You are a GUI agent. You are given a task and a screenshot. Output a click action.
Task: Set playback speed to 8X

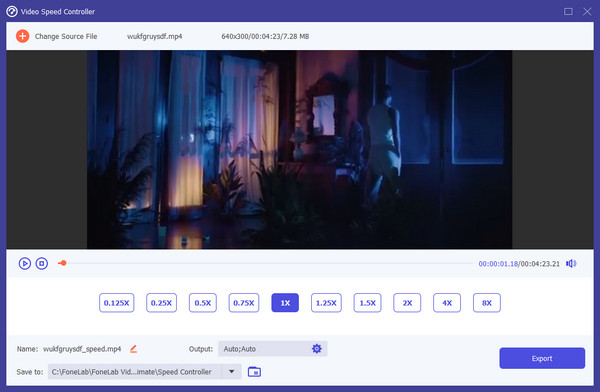(x=487, y=303)
